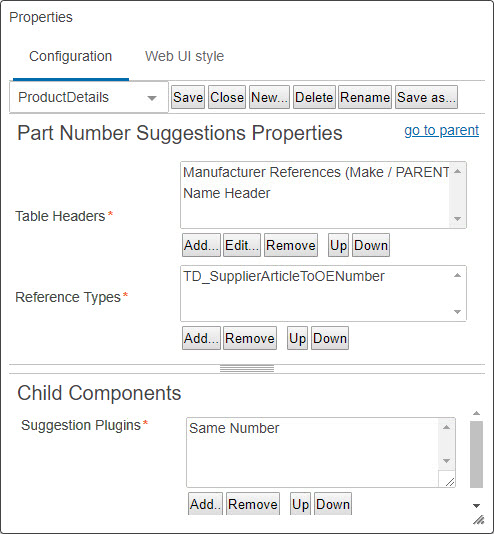This screenshot has width=494, height=534.
Task: Switch to the Web UI style tab
Action: pos(184,56)
